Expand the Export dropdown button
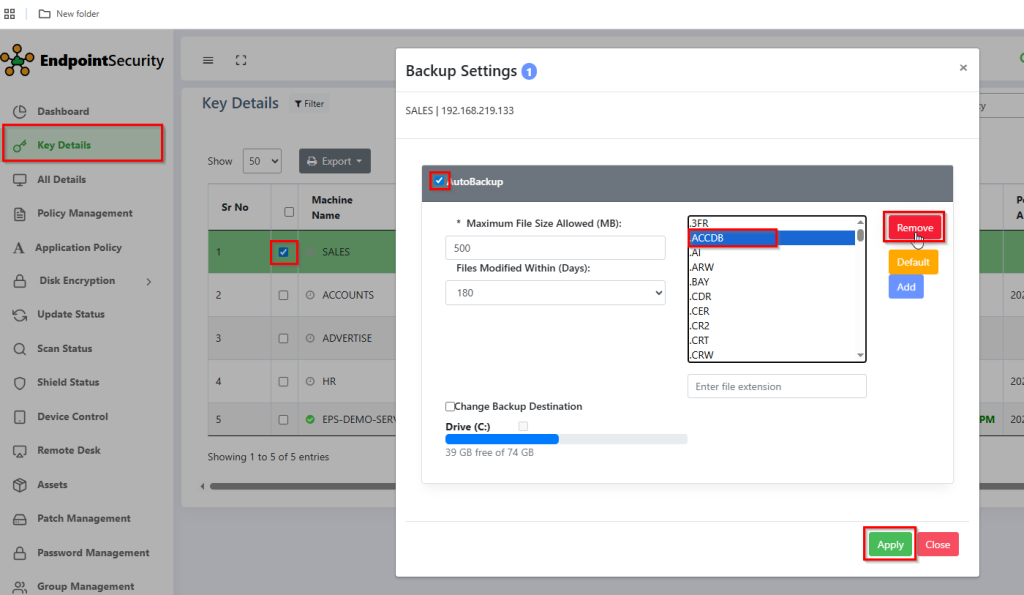This screenshot has height=595, width=1024. pyautogui.click(x=335, y=161)
